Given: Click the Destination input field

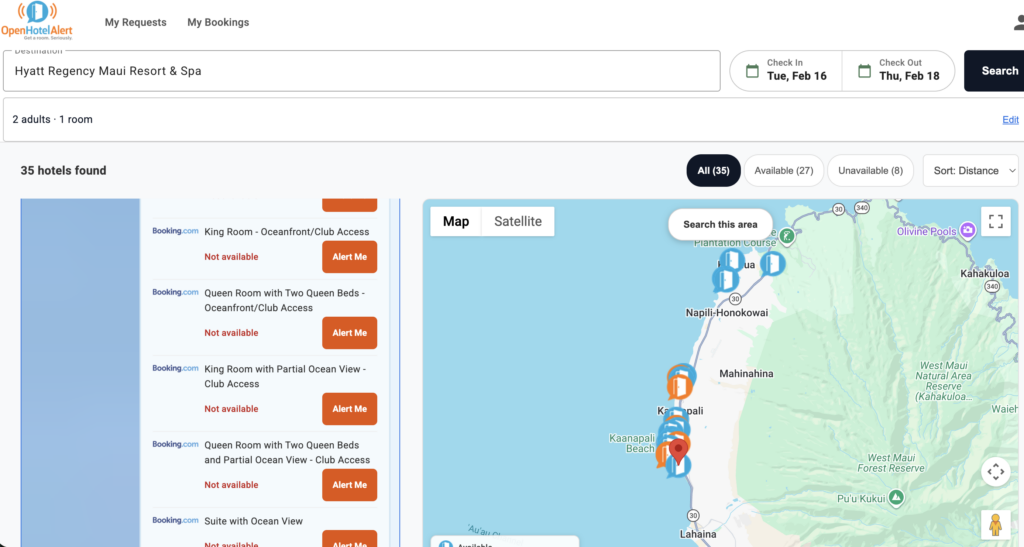Looking at the screenshot, I should tap(362, 70).
